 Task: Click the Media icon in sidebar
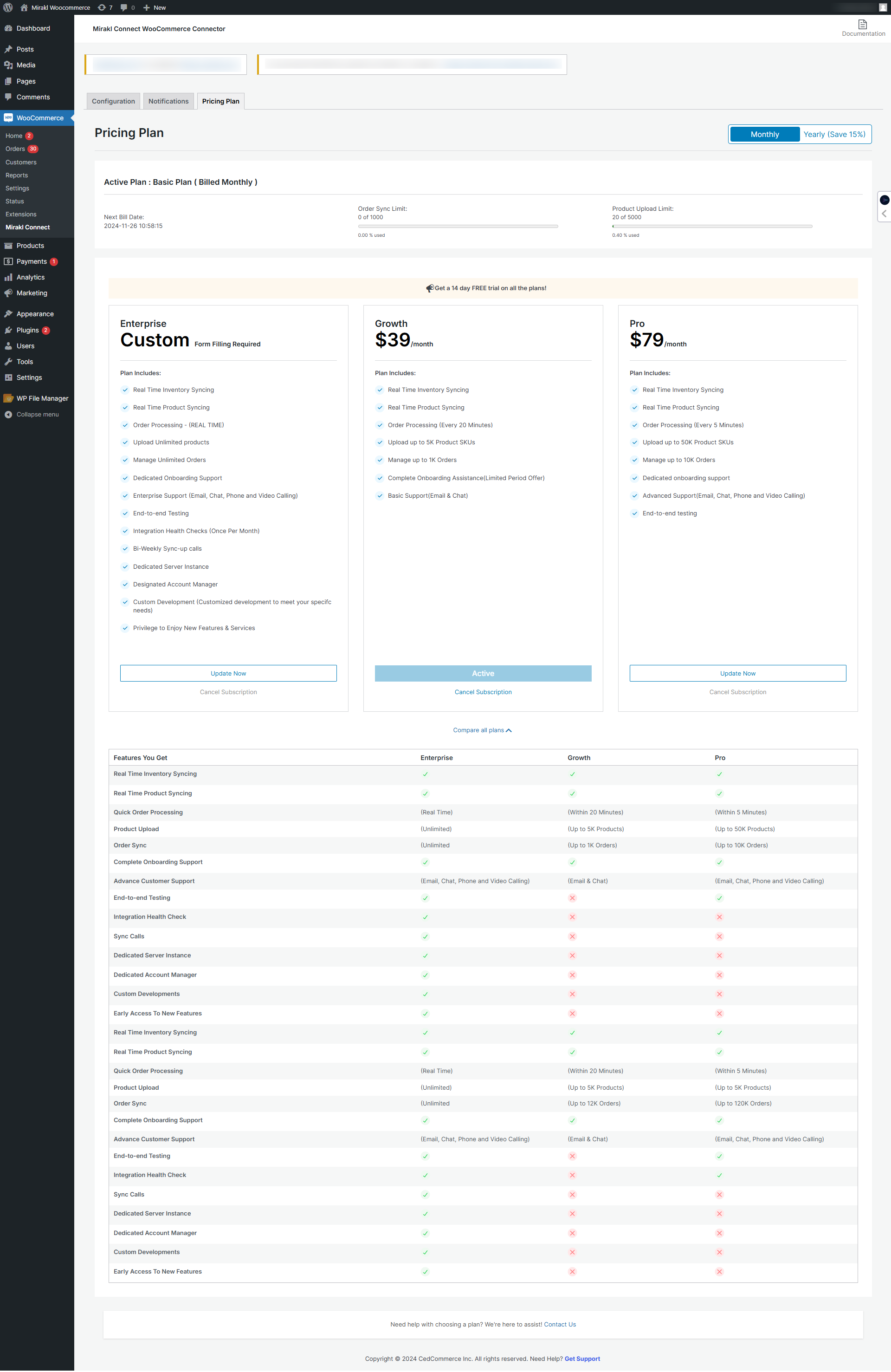click(x=8, y=65)
